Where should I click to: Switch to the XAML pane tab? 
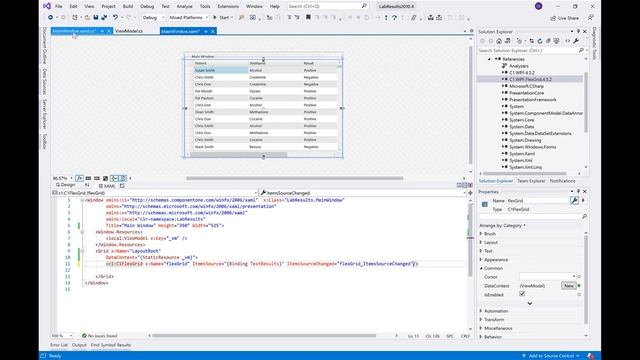(107, 186)
